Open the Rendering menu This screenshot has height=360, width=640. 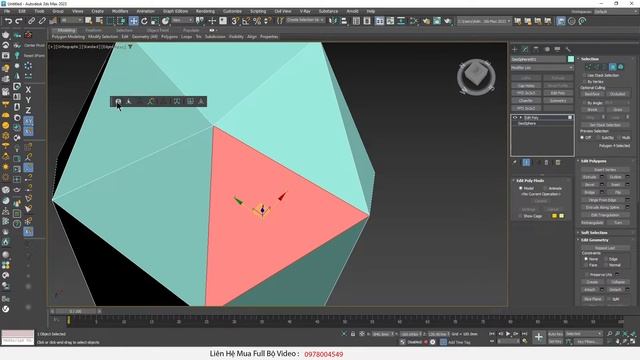pyautogui.click(x=205, y=11)
